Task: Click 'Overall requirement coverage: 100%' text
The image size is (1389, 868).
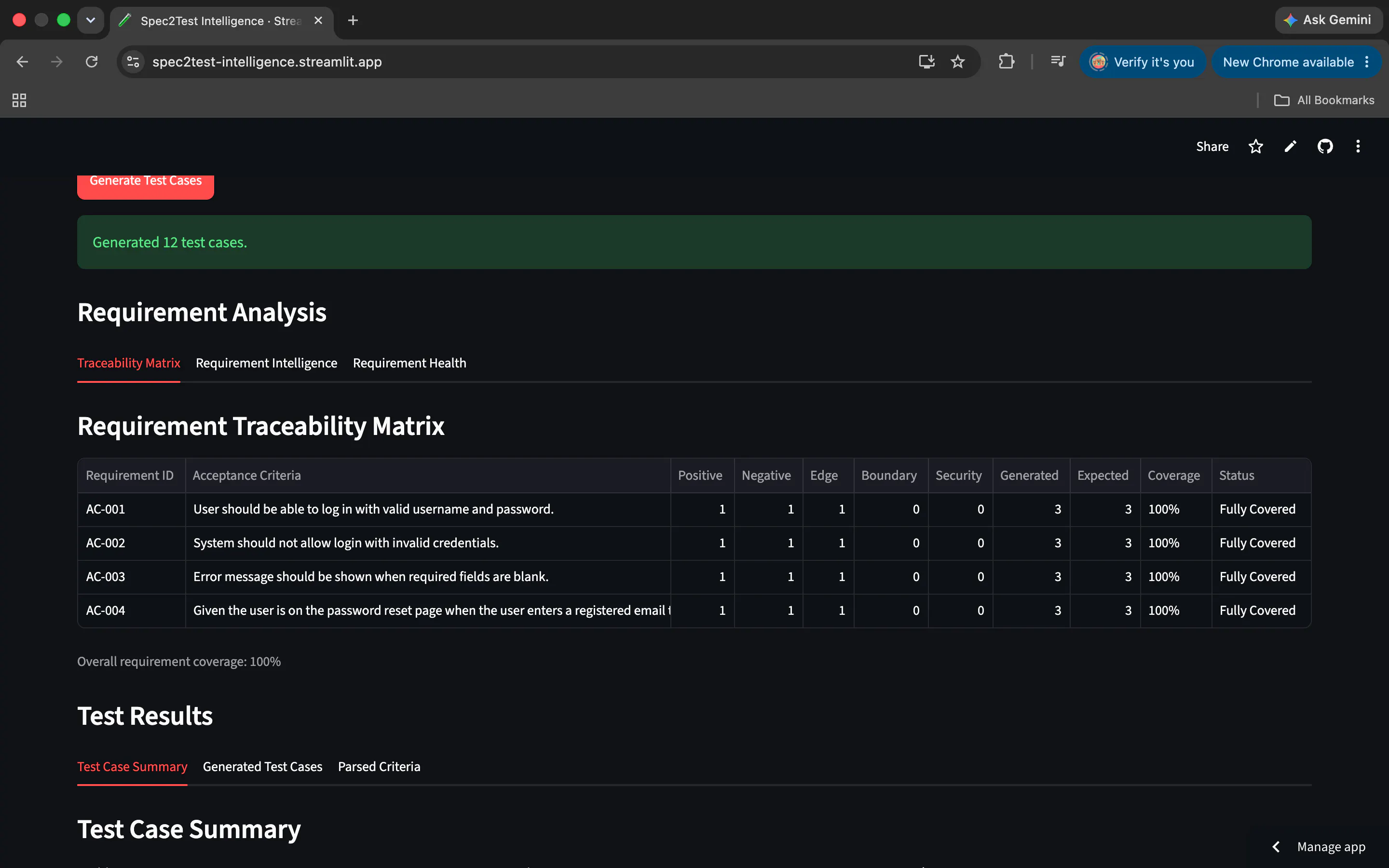Action: coord(179,661)
